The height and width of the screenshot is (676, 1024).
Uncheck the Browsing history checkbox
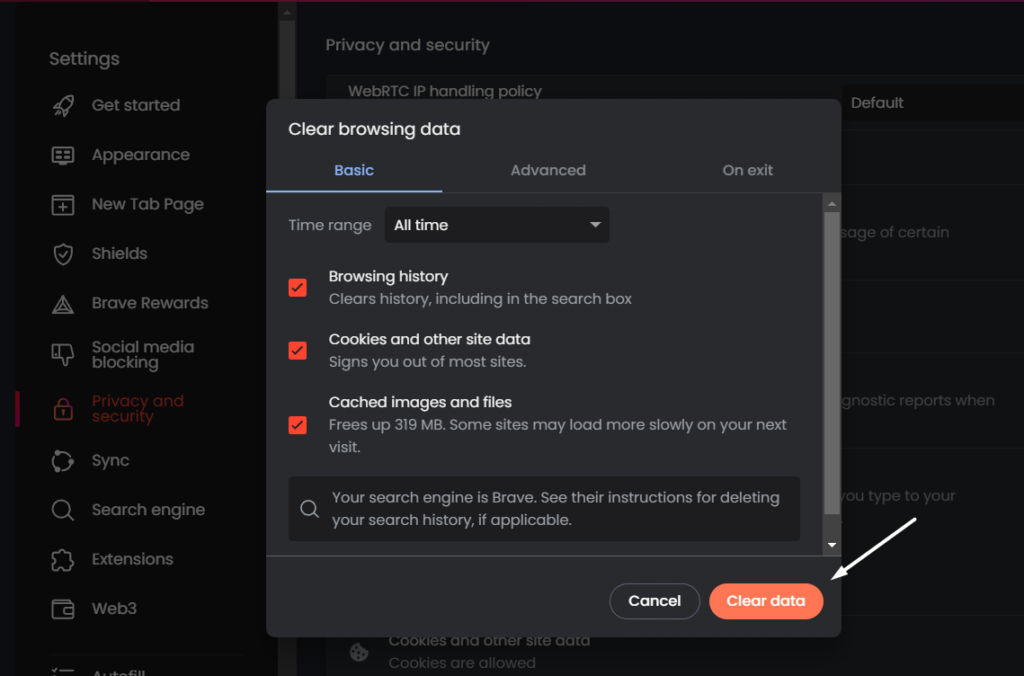(x=298, y=288)
